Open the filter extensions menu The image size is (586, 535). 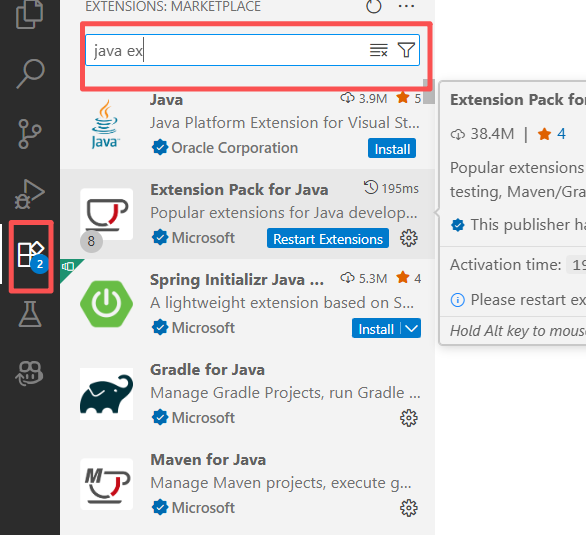tap(406, 50)
